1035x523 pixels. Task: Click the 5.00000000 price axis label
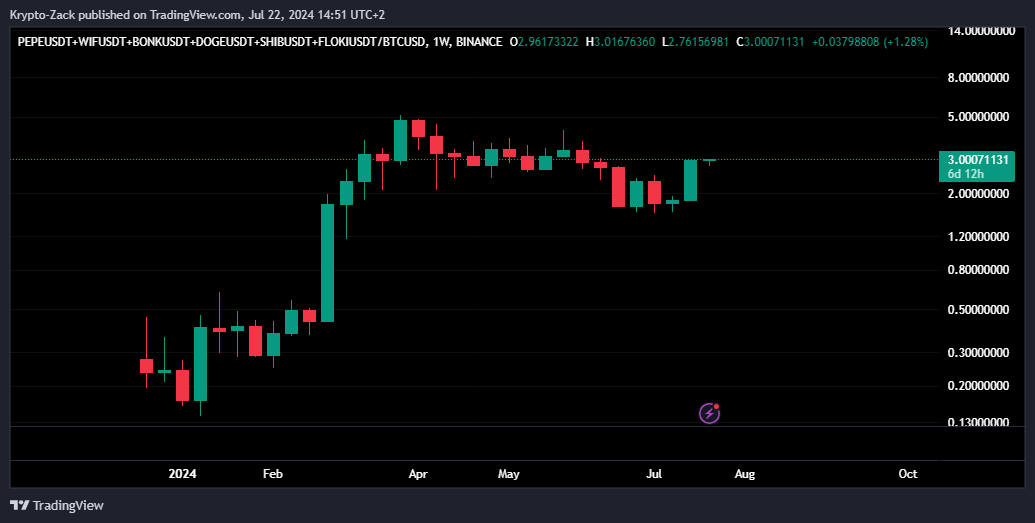(x=978, y=117)
